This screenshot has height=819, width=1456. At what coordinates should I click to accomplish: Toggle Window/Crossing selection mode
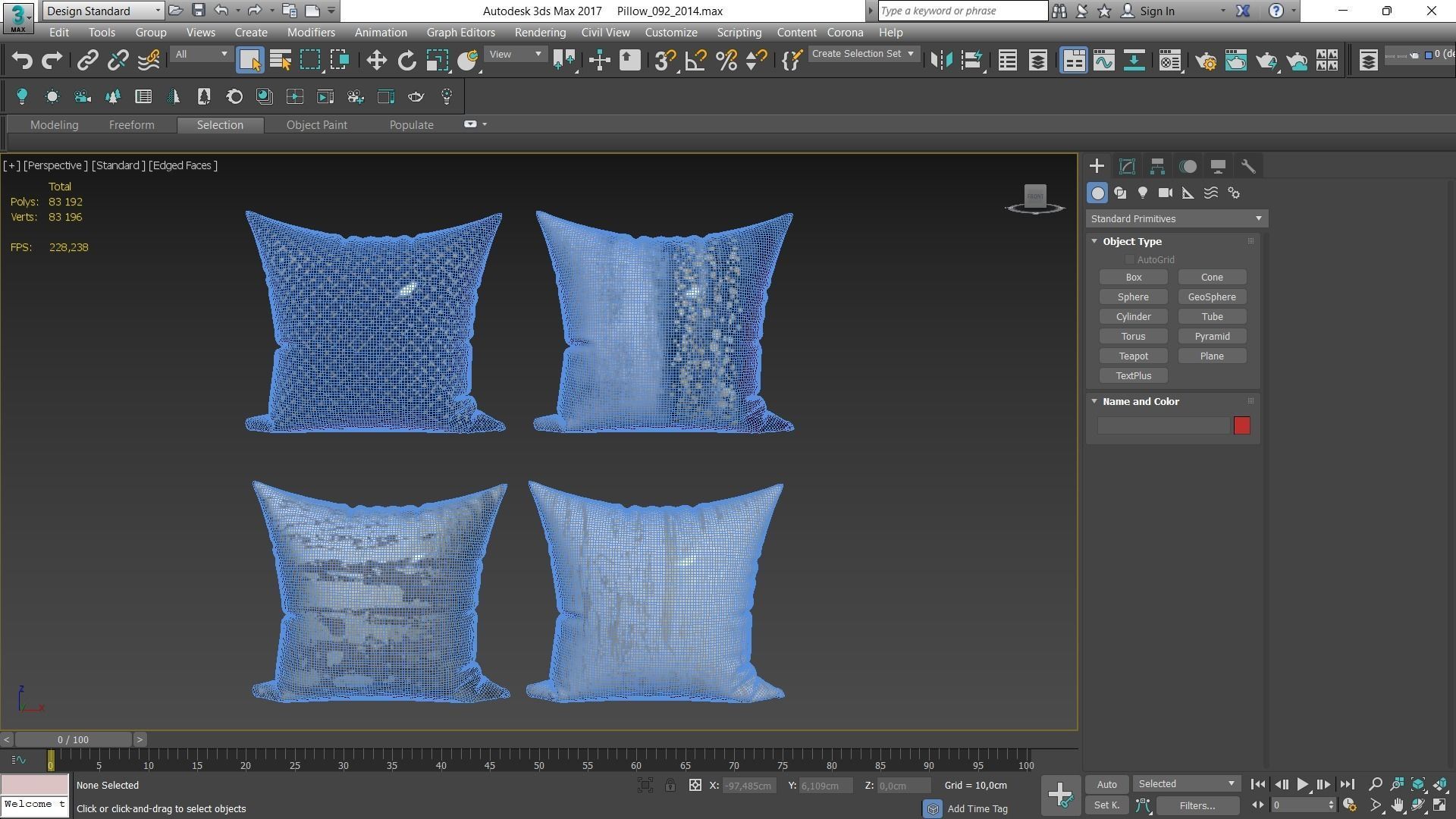pos(340,61)
